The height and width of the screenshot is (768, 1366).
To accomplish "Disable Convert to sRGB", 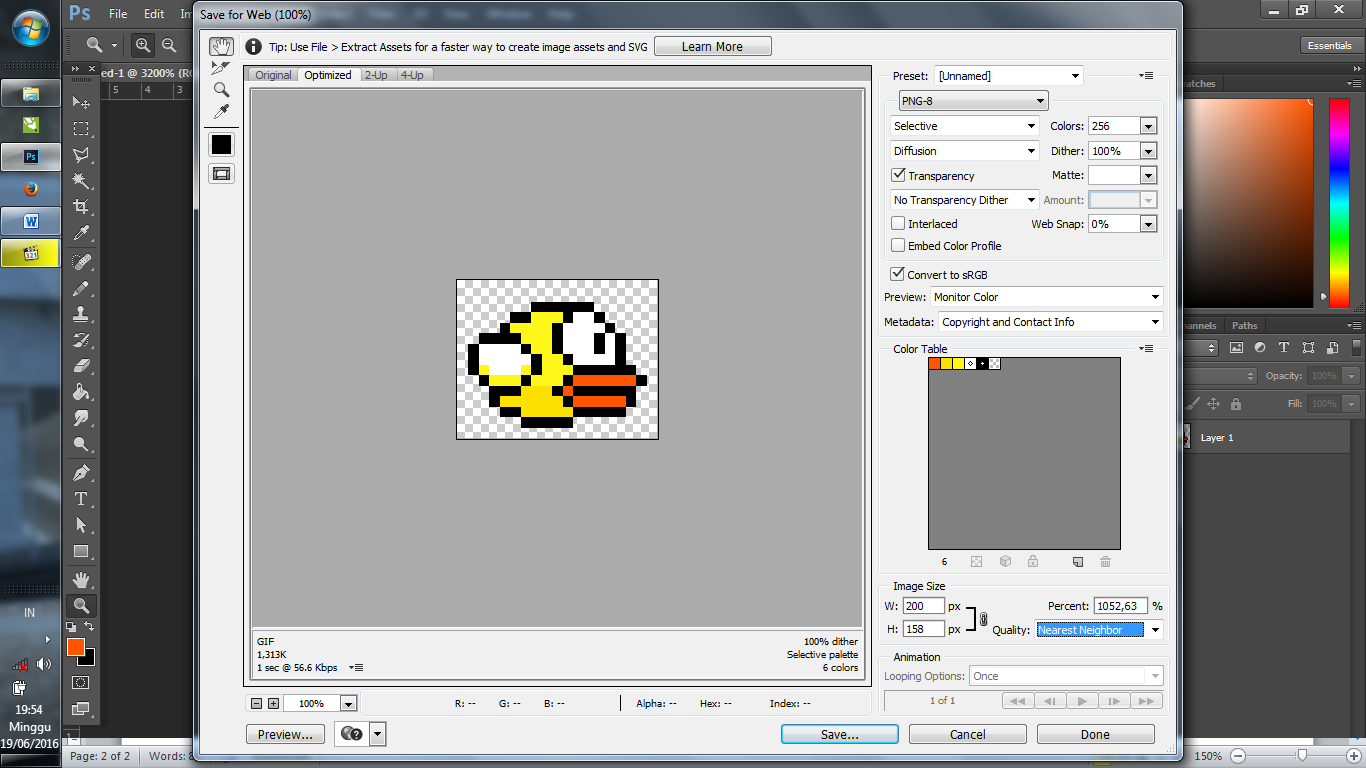I will 897,273.
